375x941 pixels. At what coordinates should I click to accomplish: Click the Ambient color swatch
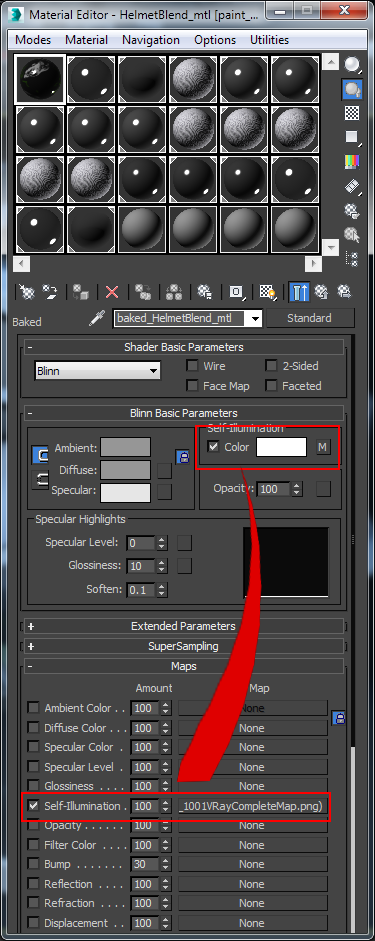pyautogui.click(x=125, y=448)
